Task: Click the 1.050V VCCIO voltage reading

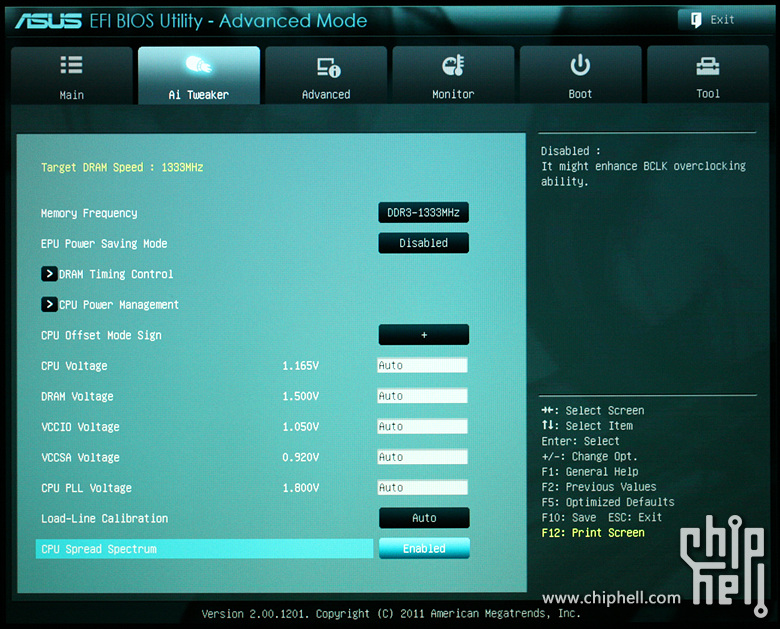Action: [x=300, y=426]
